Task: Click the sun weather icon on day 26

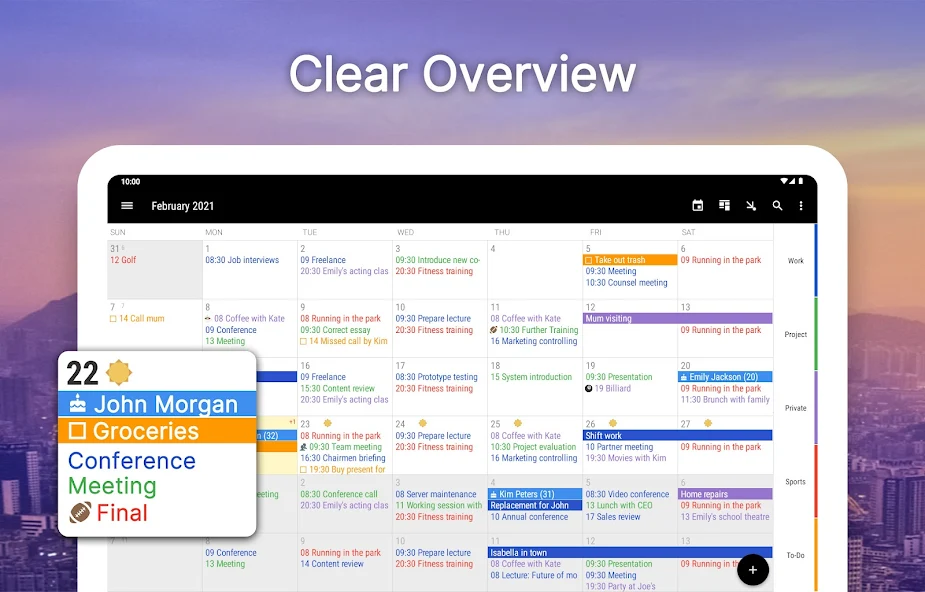Action: coord(613,423)
